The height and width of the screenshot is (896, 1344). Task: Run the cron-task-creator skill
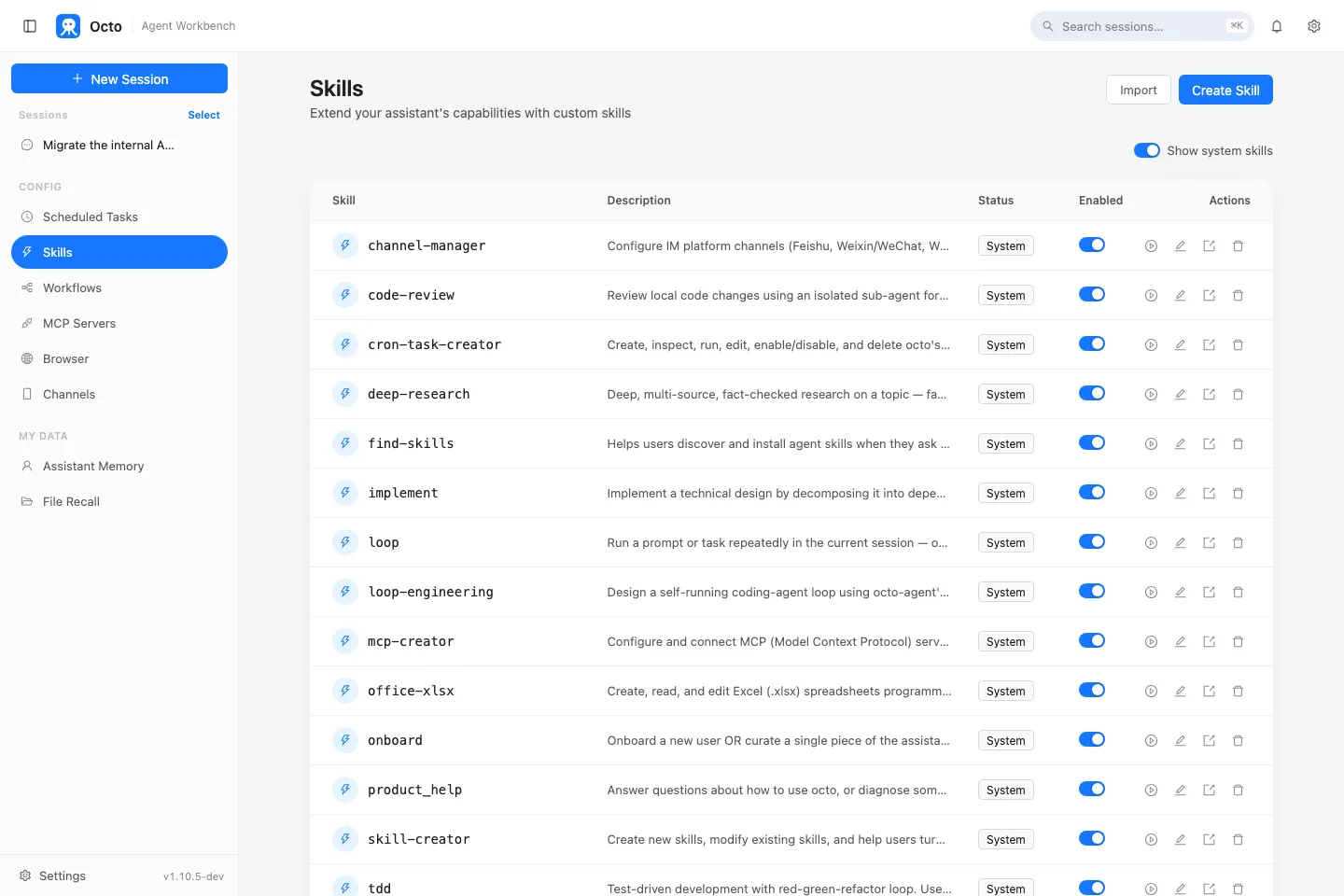(x=1151, y=345)
